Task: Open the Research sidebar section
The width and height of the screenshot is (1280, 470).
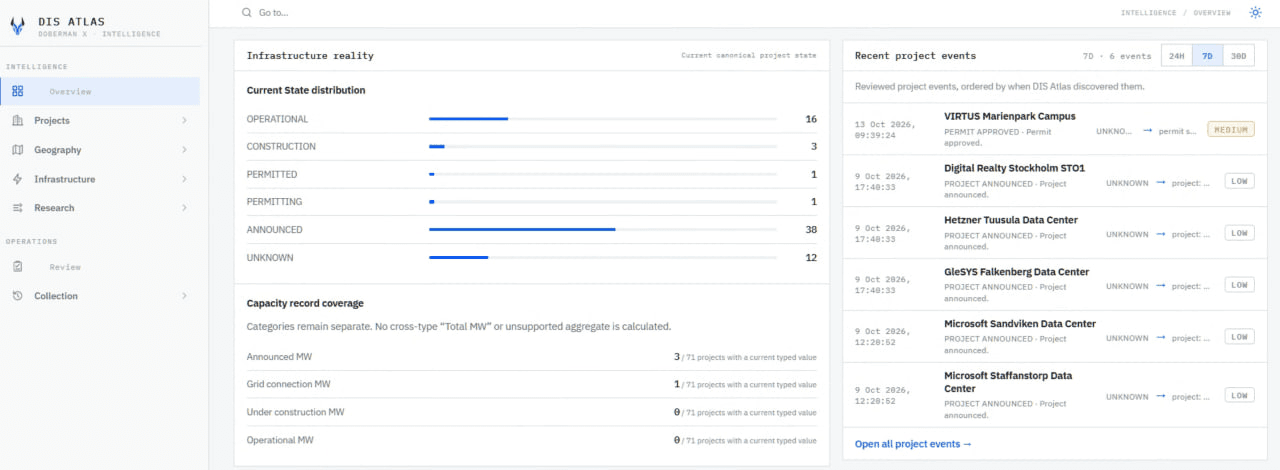Action: [x=102, y=208]
